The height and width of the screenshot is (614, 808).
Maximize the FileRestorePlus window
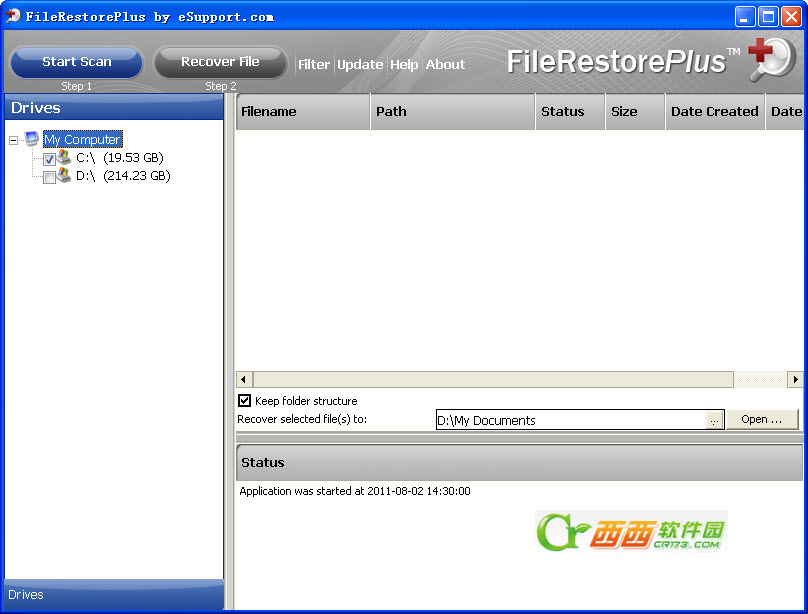pos(768,16)
